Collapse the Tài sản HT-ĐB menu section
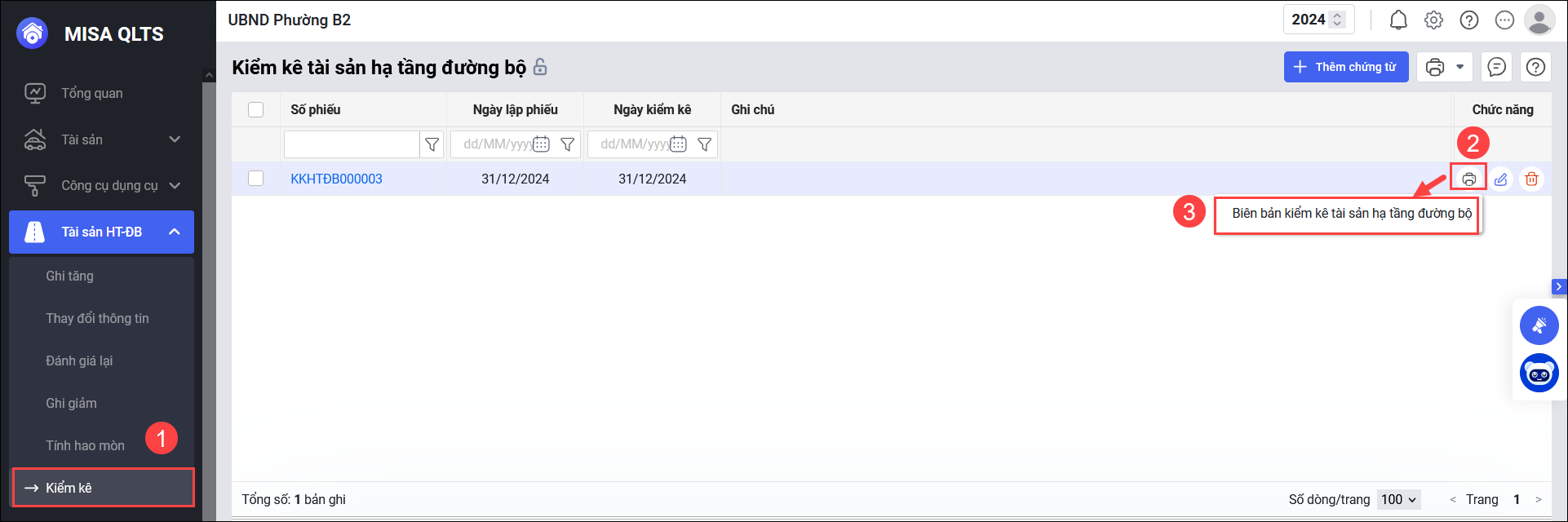The image size is (1568, 522). 174,232
